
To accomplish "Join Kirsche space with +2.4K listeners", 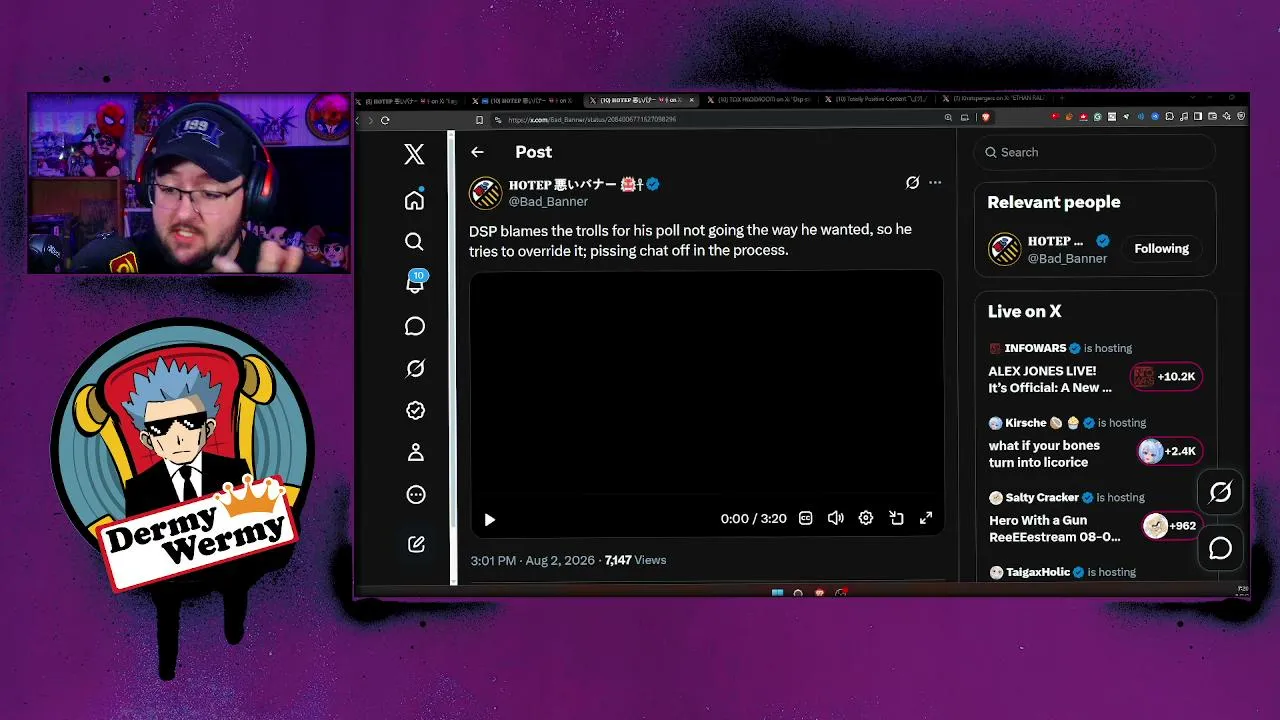I will click(1169, 451).
